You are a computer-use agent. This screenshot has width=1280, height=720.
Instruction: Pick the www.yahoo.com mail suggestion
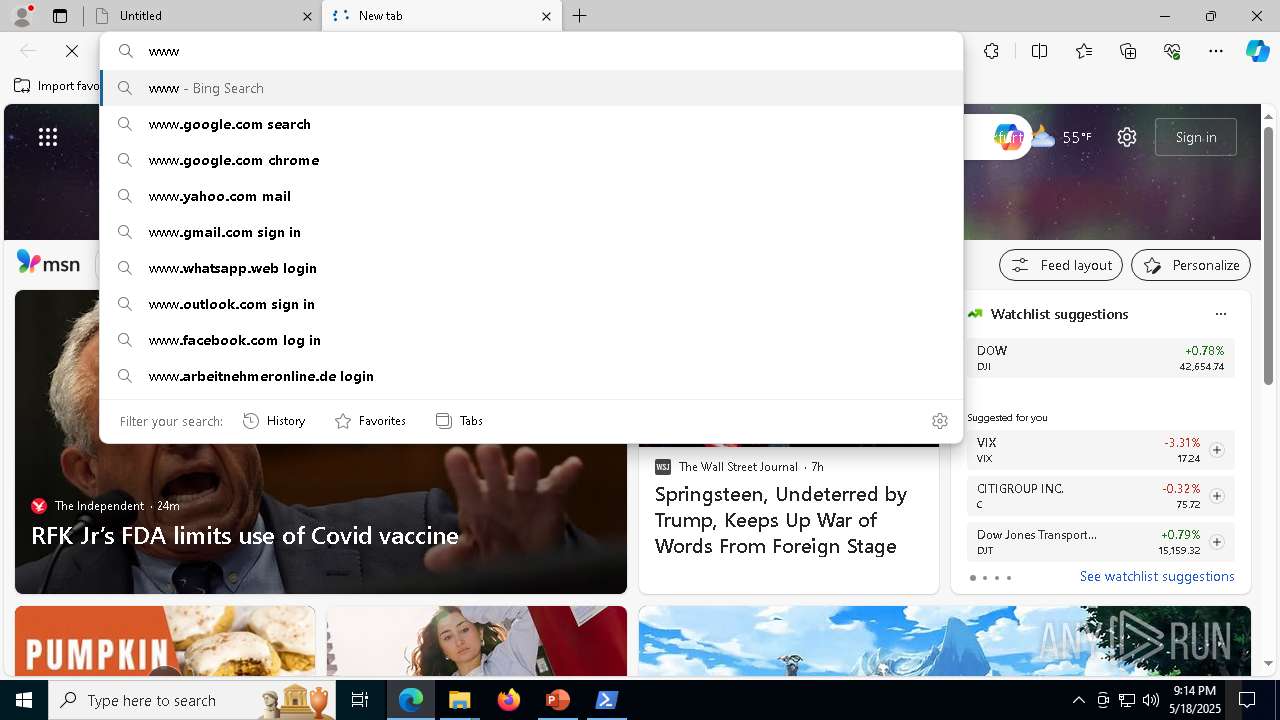(531, 196)
